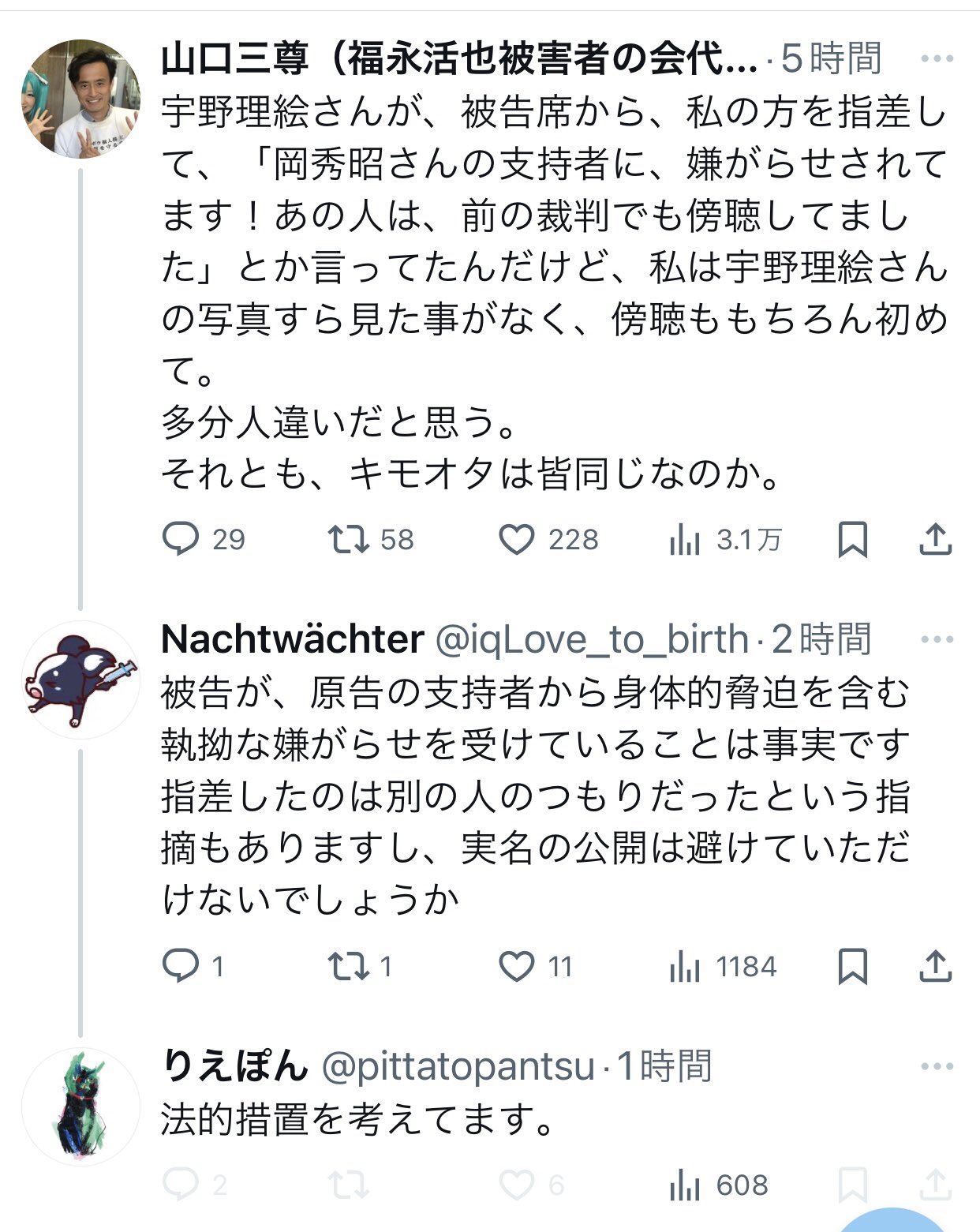Open more options for りえぽん's tweet
The image size is (980, 1232).
tap(937, 1066)
